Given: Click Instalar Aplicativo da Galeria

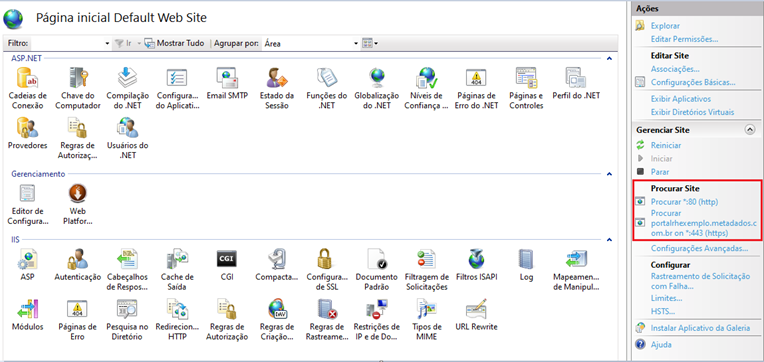Looking at the screenshot, I should click(700, 328).
